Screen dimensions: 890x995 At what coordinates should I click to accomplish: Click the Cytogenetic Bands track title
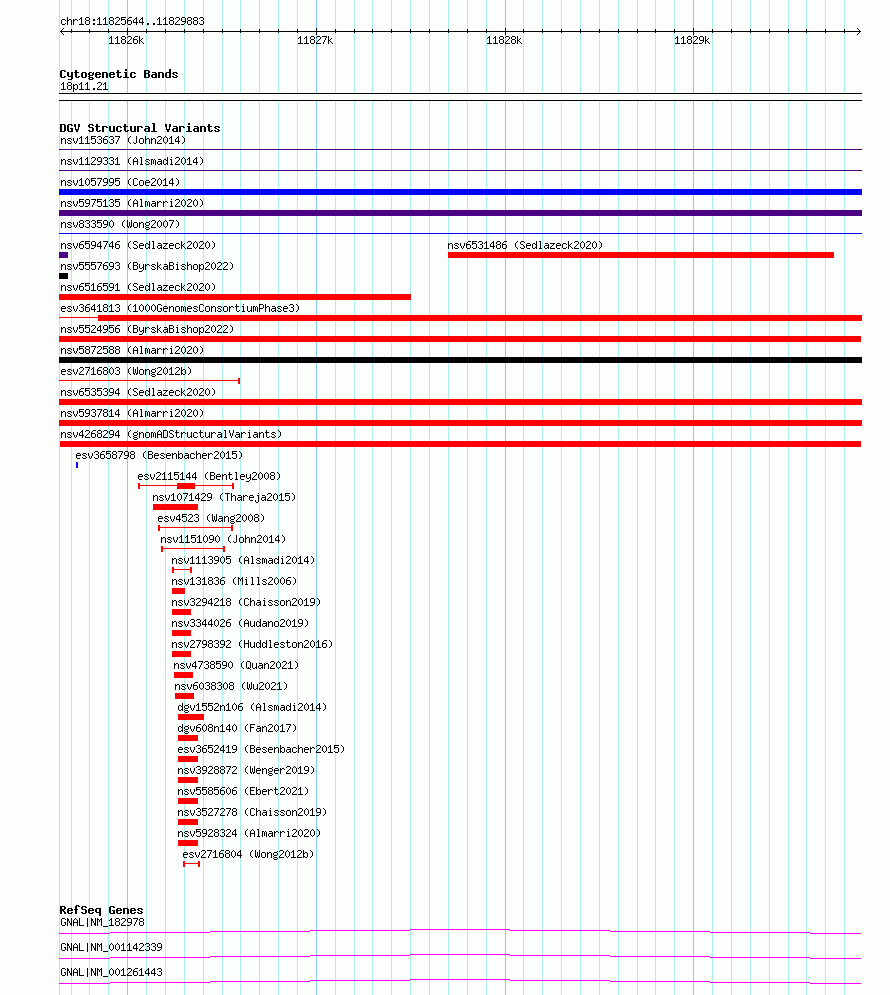(119, 74)
